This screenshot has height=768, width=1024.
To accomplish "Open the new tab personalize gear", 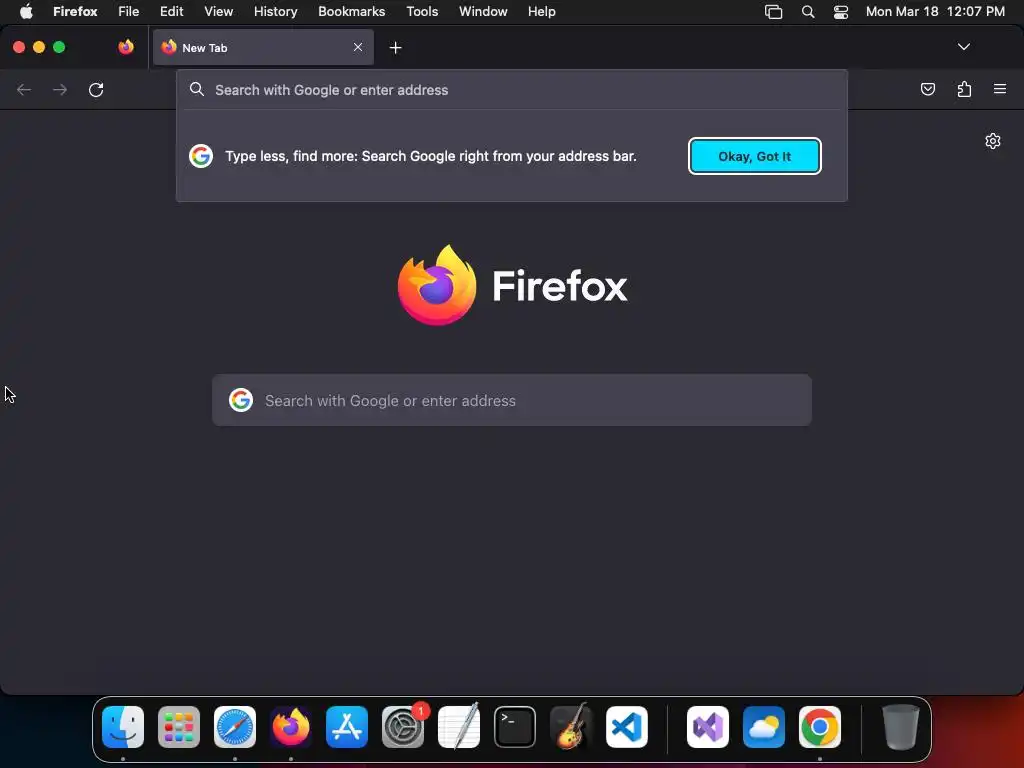I will (993, 141).
